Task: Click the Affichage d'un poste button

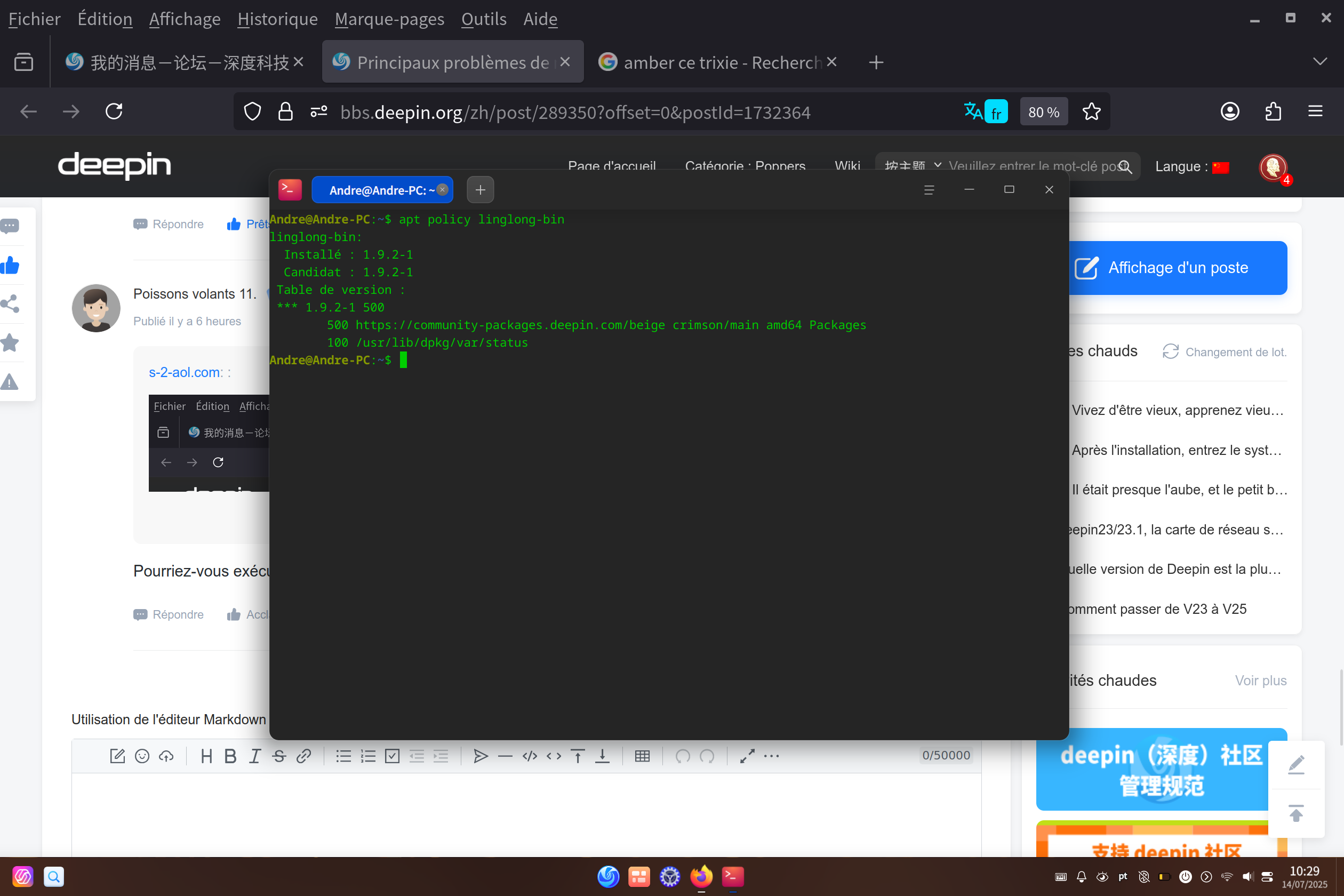Action: tap(1178, 268)
